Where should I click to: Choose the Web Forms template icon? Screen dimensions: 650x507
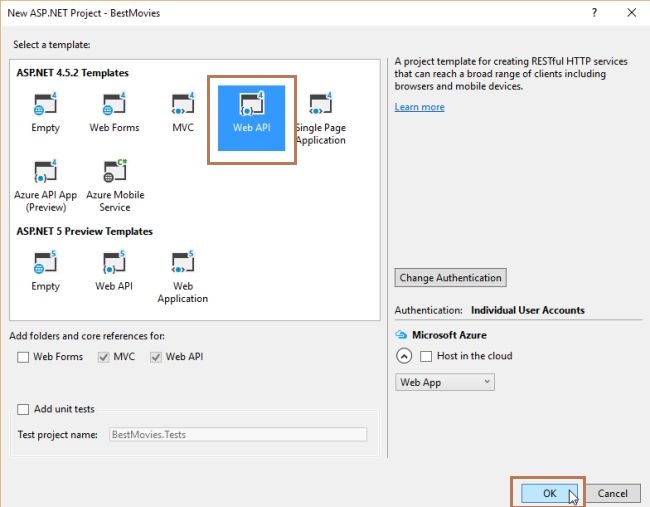point(114,104)
